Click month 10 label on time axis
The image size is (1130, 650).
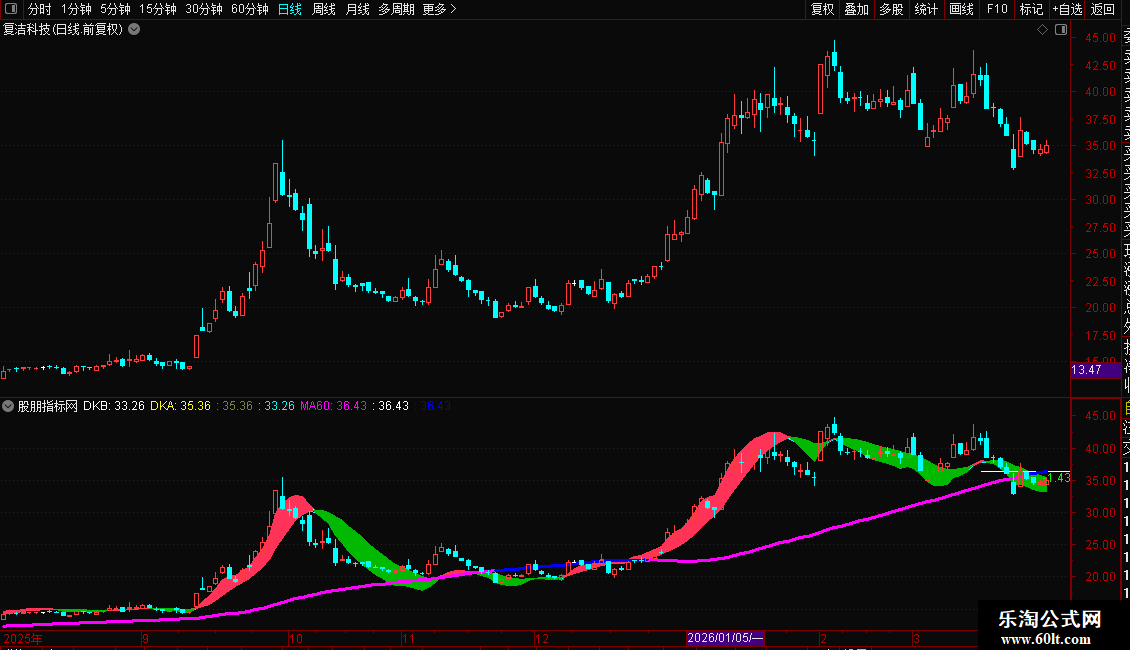click(295, 638)
